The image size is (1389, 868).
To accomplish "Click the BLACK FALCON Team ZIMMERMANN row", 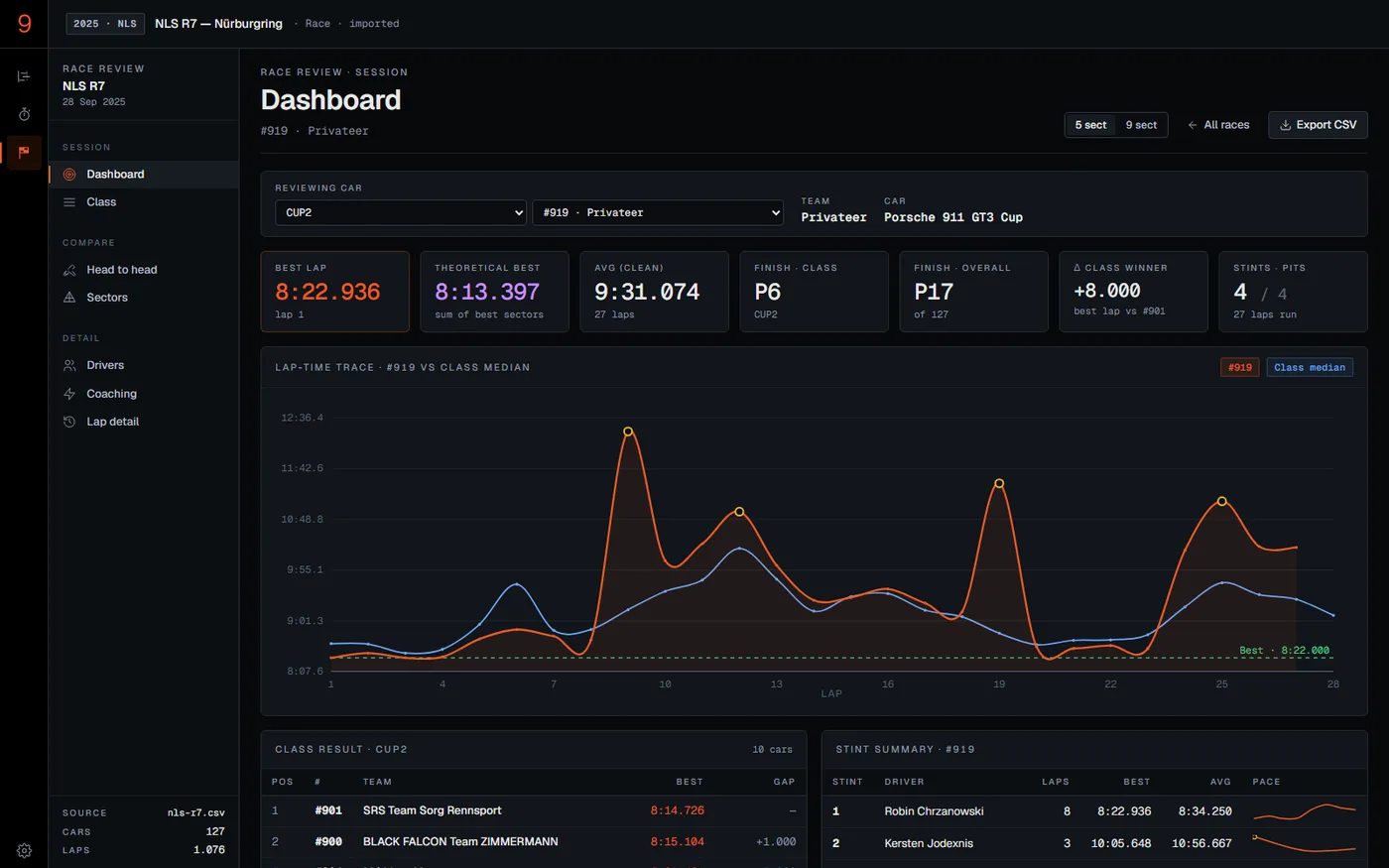I will pyautogui.click(x=534, y=842).
